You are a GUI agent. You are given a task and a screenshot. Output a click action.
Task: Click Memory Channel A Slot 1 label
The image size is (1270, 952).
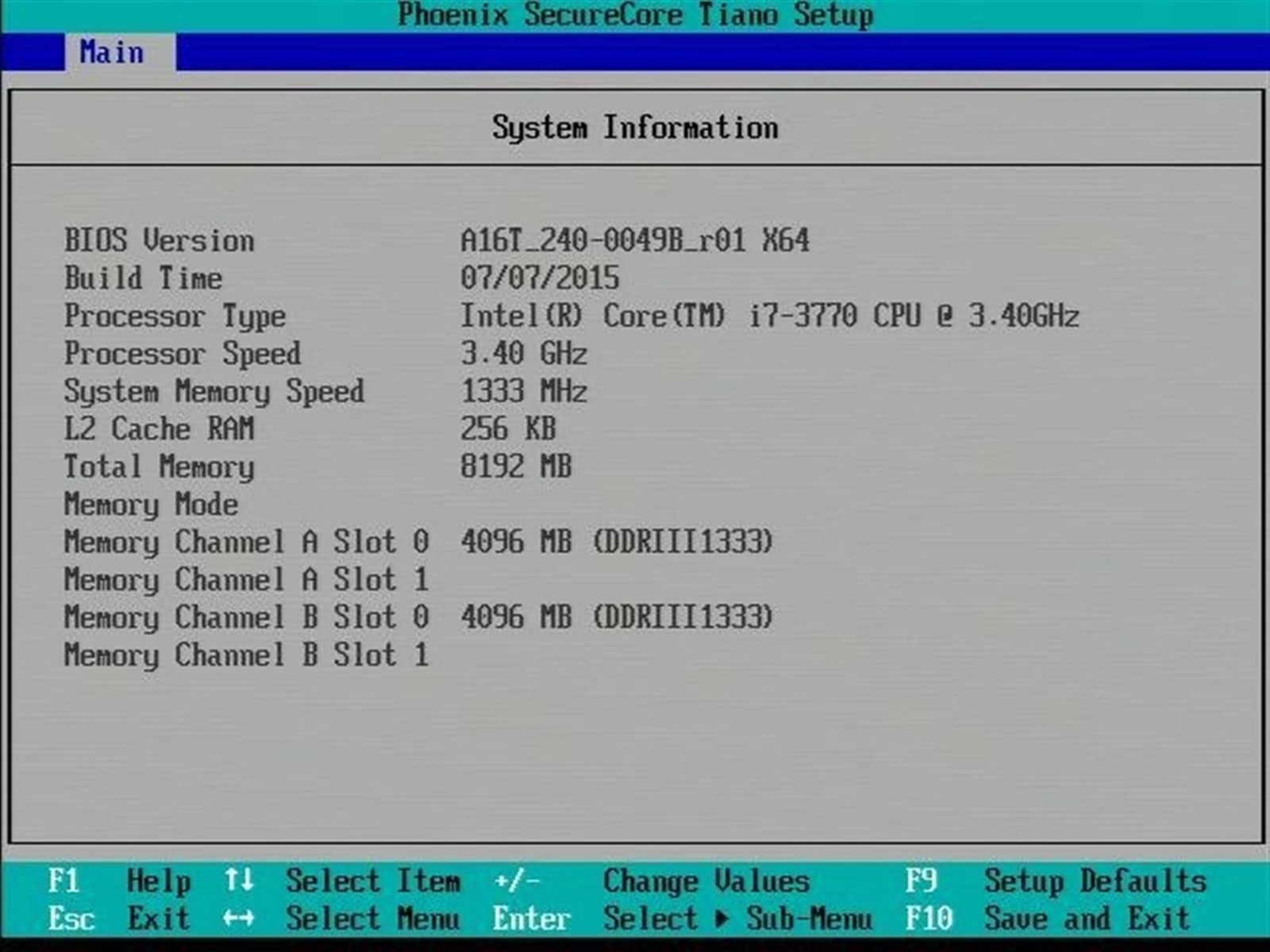click(247, 580)
